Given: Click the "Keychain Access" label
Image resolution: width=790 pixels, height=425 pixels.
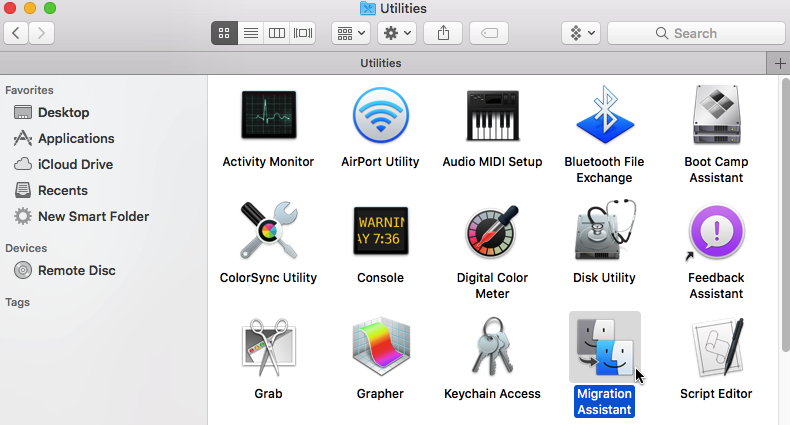Looking at the screenshot, I should [x=492, y=394].
